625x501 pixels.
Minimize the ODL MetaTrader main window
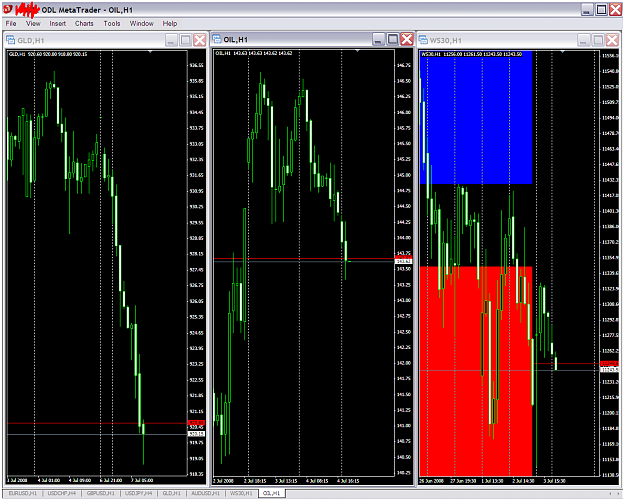pyautogui.click(x=587, y=10)
